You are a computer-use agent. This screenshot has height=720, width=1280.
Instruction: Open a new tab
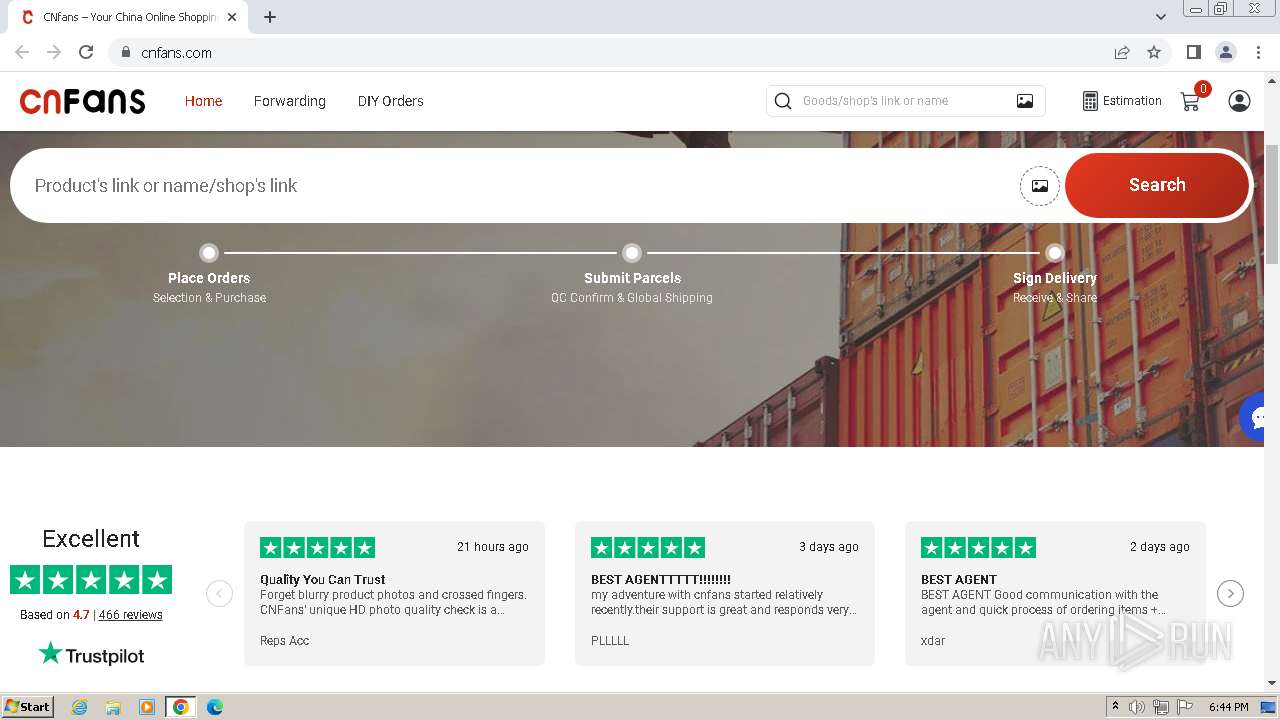coord(270,17)
